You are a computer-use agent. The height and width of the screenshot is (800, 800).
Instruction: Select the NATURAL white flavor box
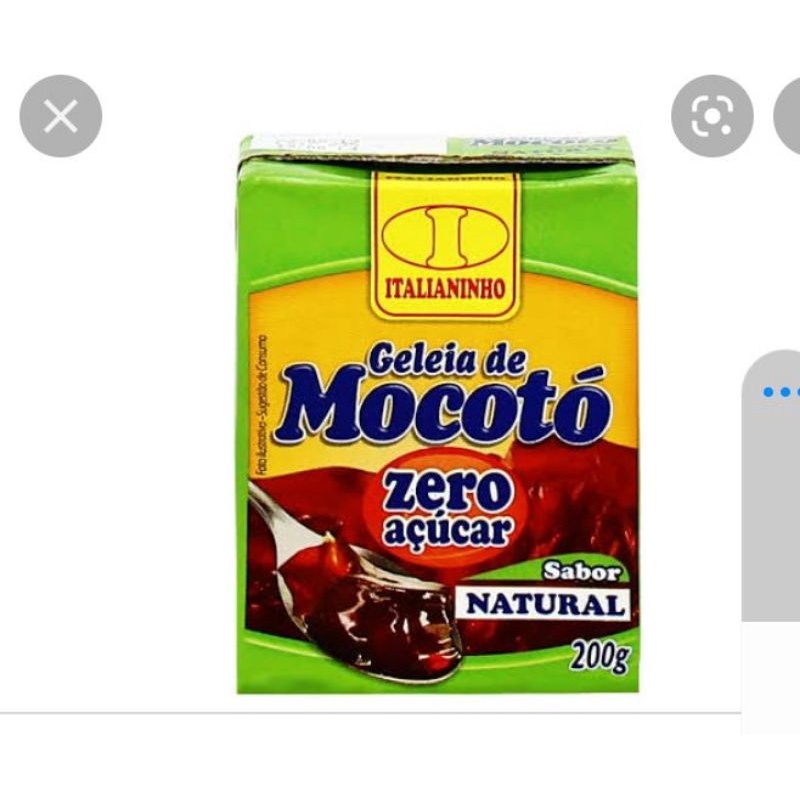pyautogui.click(x=545, y=605)
